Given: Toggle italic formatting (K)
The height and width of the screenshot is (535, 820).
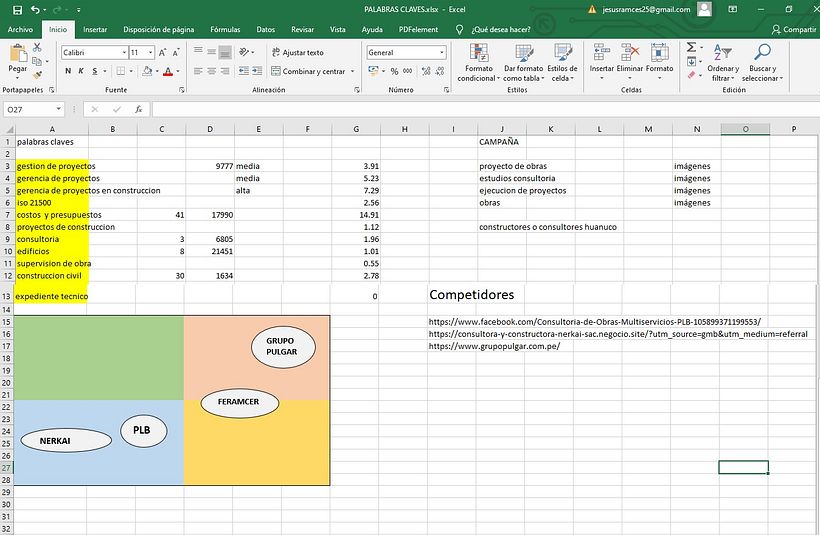Looking at the screenshot, I should (x=81, y=71).
